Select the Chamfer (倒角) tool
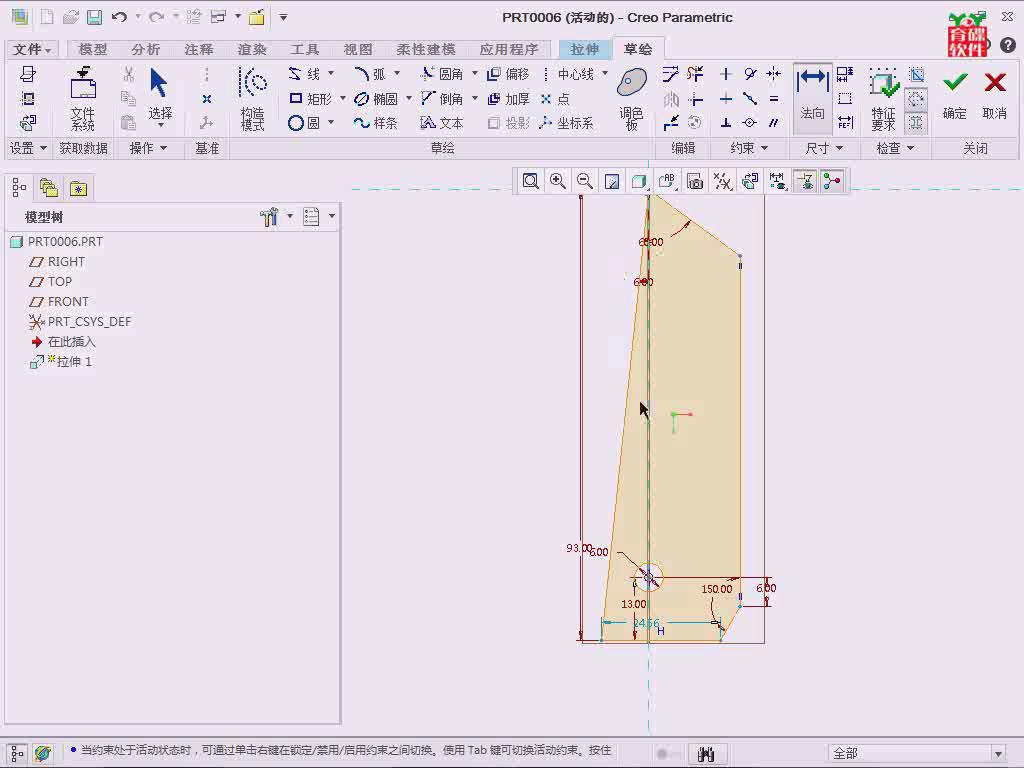The image size is (1024, 768). [x=441, y=99]
